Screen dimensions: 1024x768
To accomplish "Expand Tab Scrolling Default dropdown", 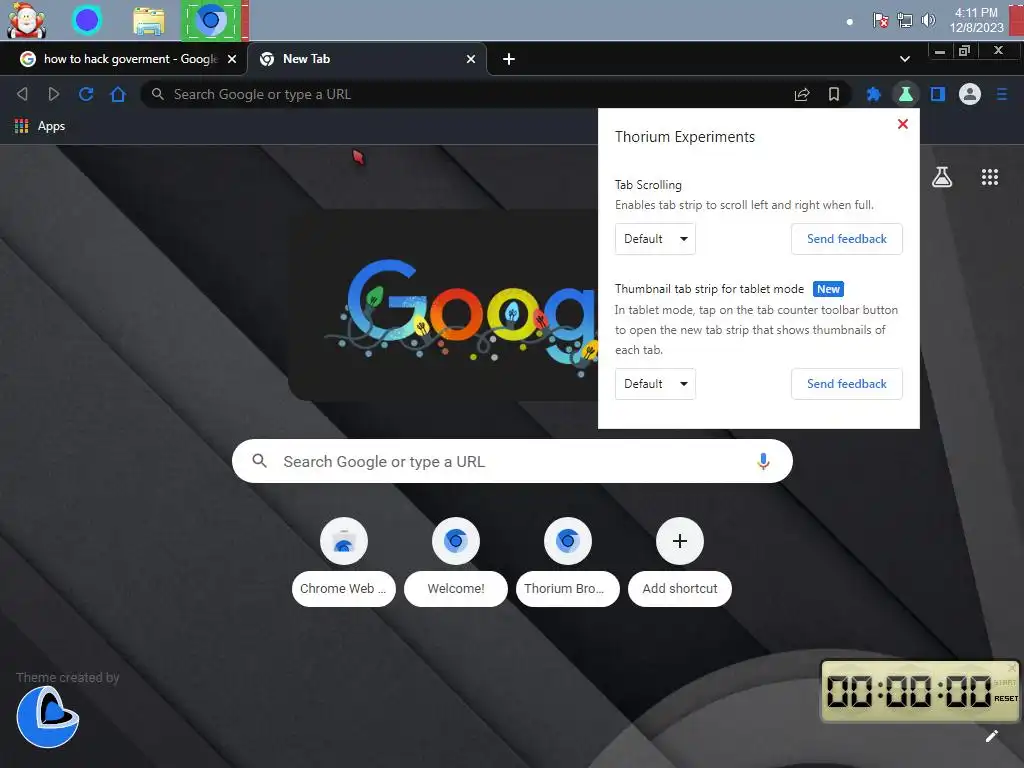I will pos(655,239).
